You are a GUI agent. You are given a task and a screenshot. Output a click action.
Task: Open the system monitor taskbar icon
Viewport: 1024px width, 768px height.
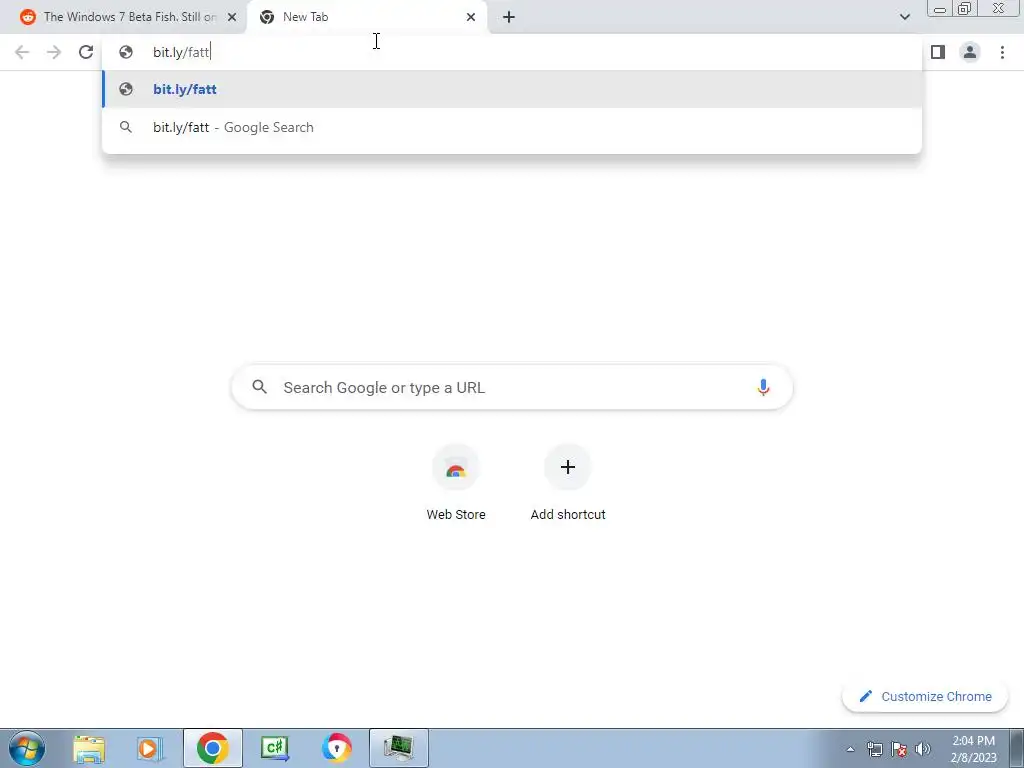pyautogui.click(x=399, y=748)
